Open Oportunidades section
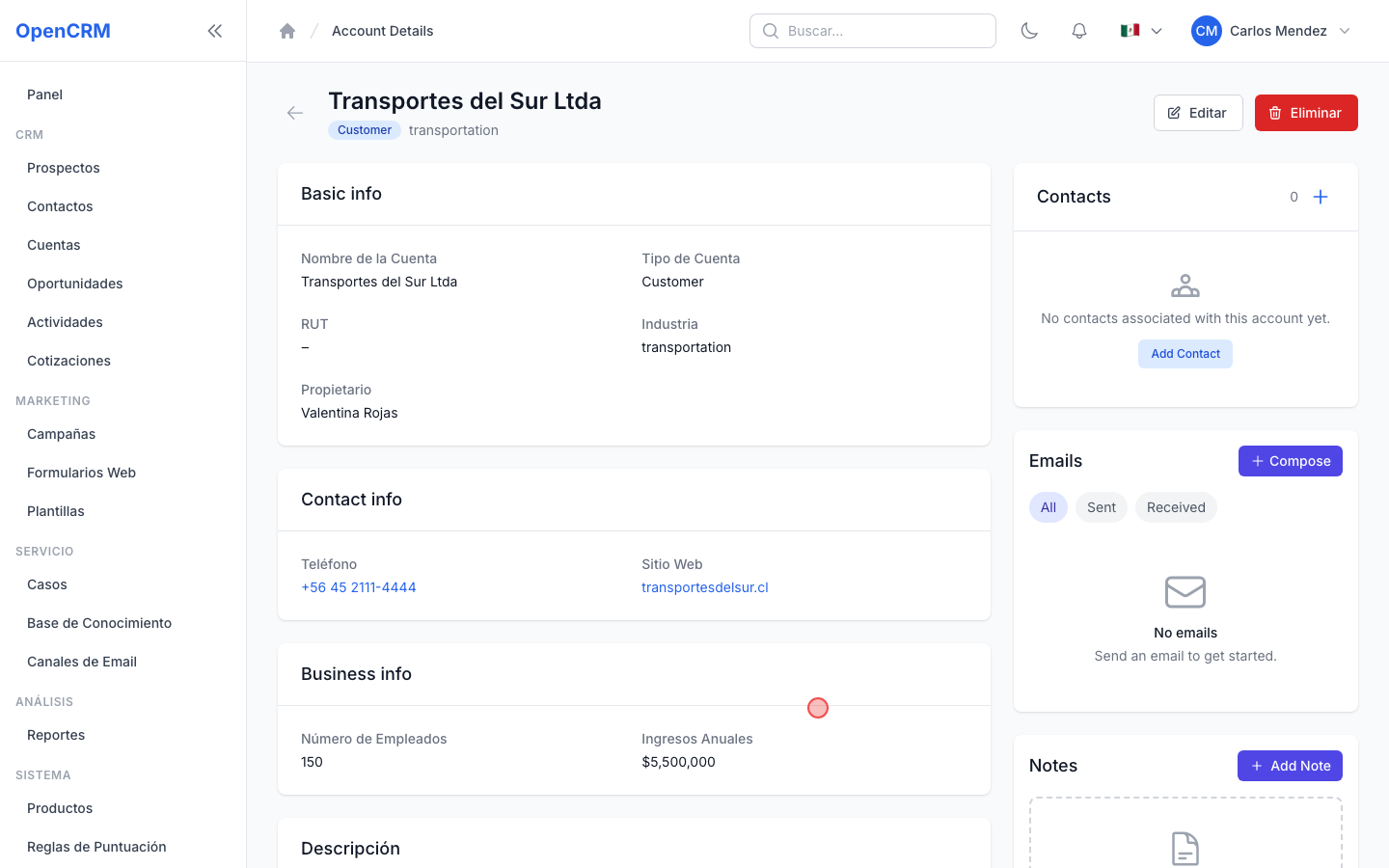The width and height of the screenshot is (1389, 868). coord(123,284)
